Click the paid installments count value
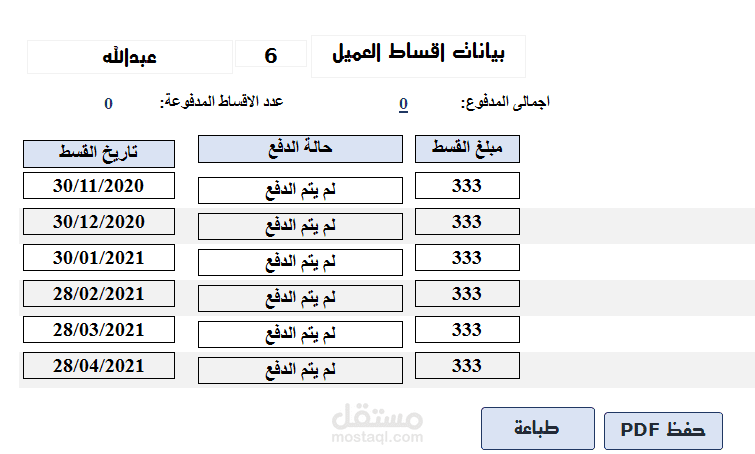 [108, 103]
